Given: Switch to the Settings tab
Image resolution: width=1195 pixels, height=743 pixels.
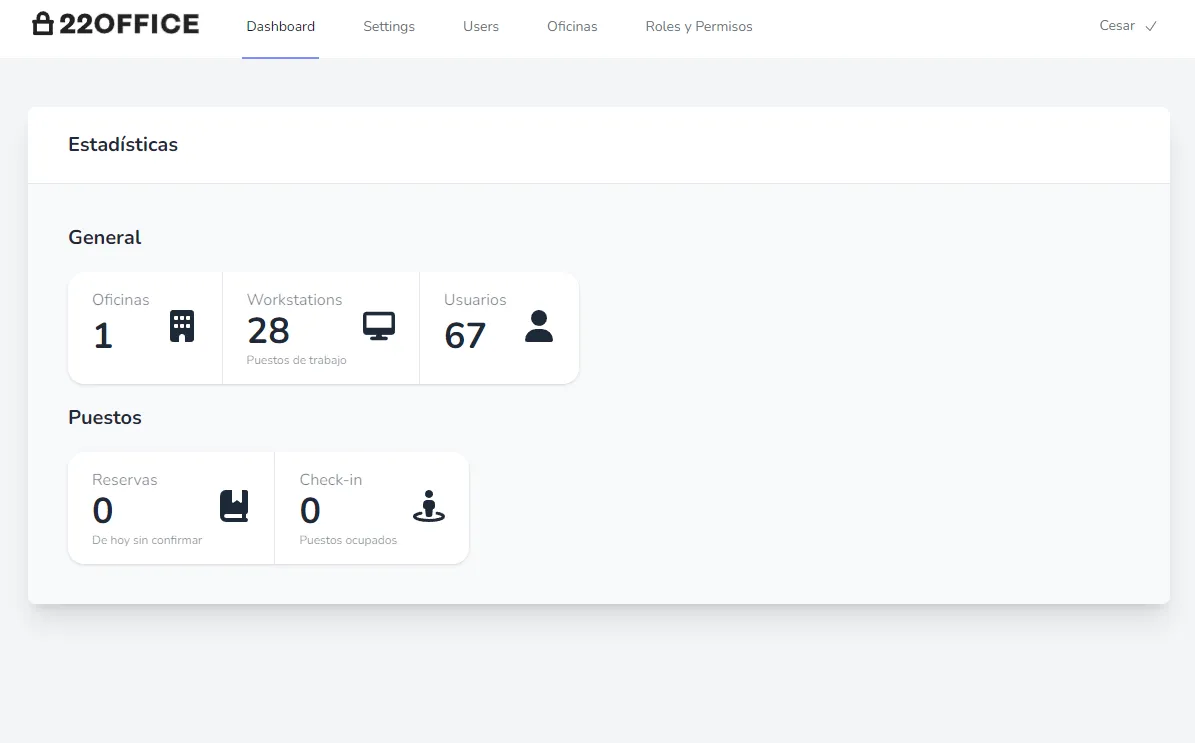Looking at the screenshot, I should pyautogui.click(x=389, y=27).
